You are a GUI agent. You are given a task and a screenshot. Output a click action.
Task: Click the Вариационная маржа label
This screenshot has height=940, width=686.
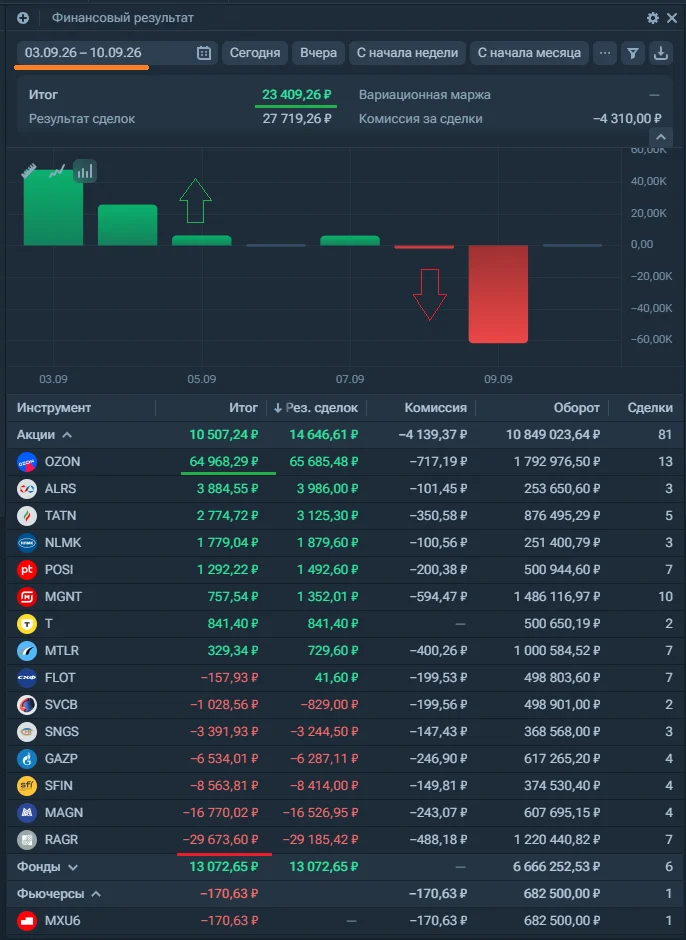point(425,95)
